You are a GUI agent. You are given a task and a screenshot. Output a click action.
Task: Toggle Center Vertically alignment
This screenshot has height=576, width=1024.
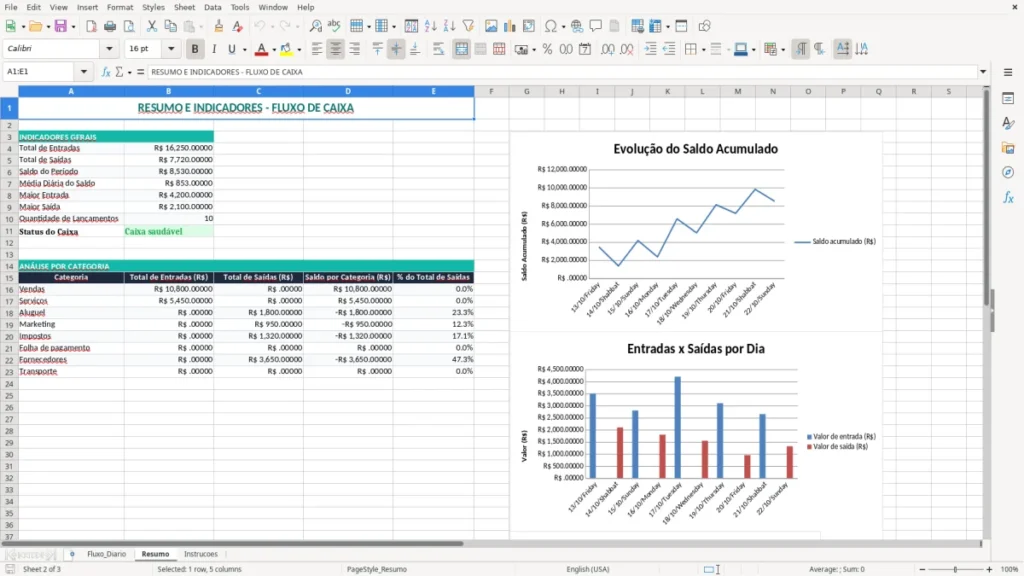coord(396,49)
